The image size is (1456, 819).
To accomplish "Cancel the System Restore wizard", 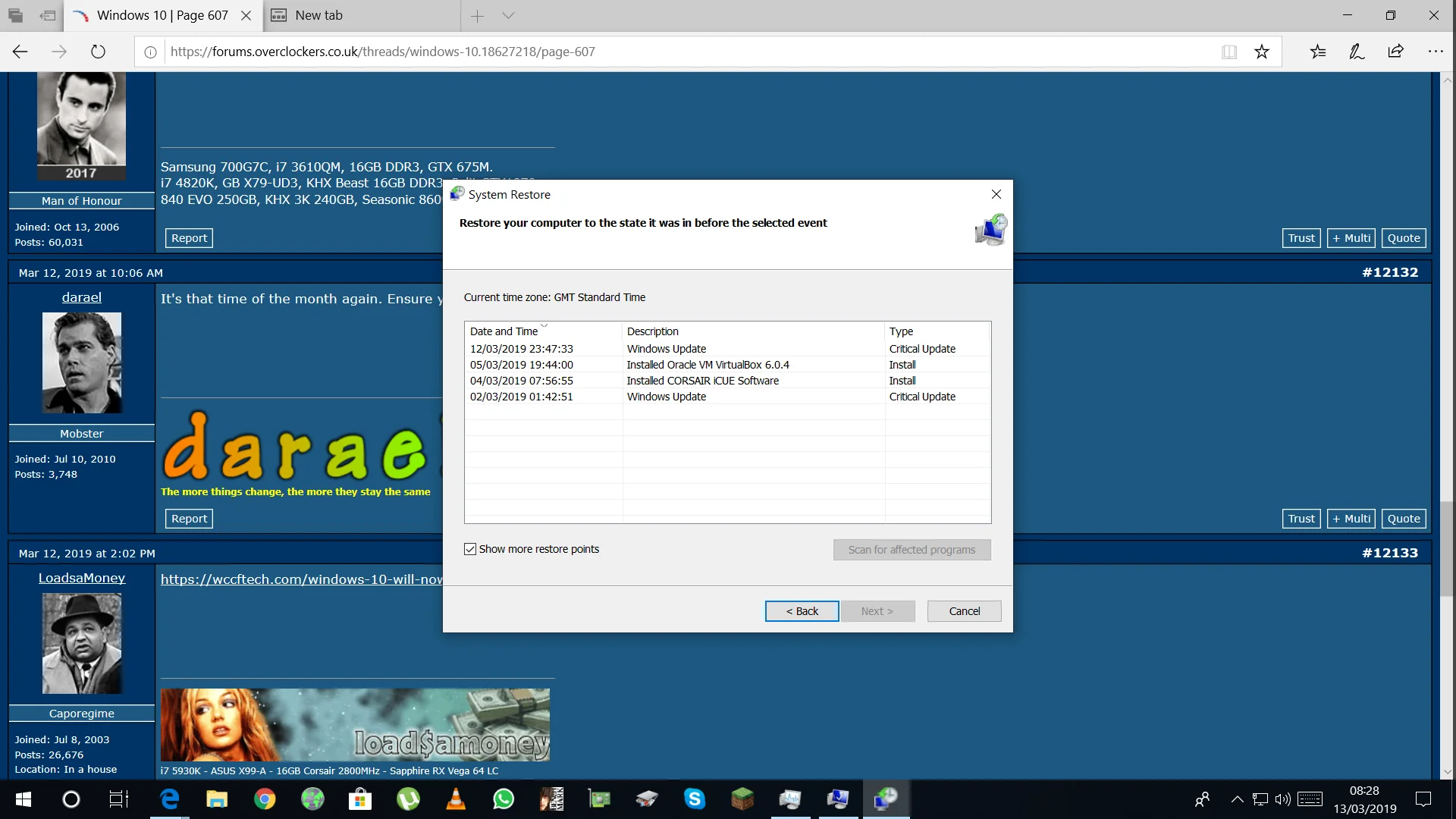I will (x=964, y=611).
